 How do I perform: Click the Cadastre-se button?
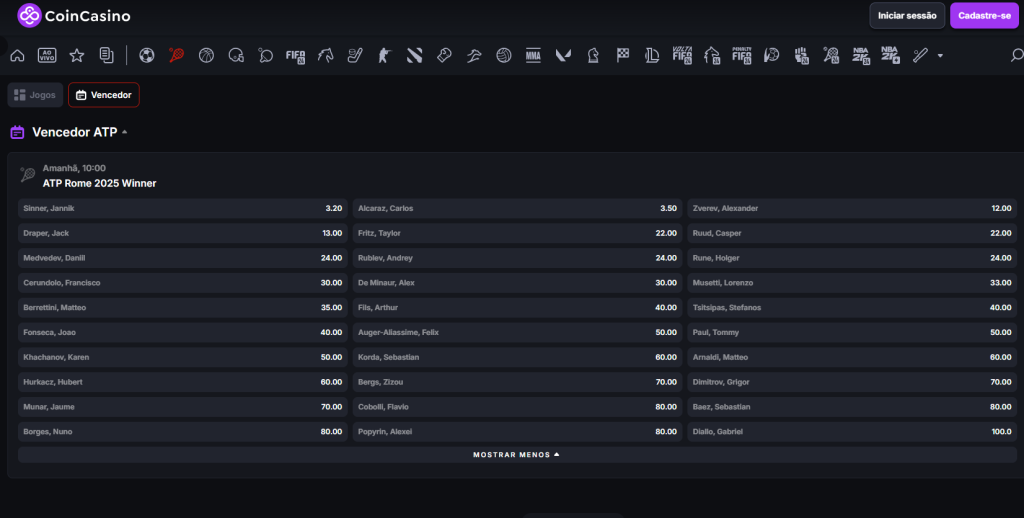pos(984,16)
